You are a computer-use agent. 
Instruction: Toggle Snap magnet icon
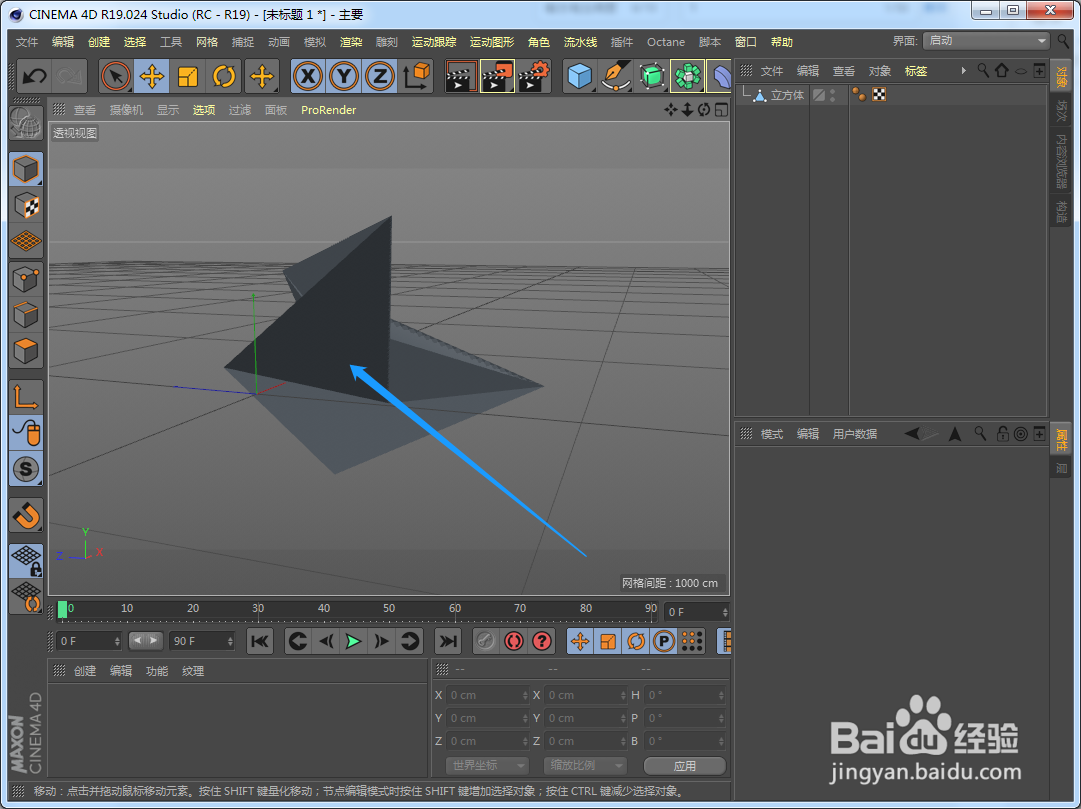click(26, 515)
